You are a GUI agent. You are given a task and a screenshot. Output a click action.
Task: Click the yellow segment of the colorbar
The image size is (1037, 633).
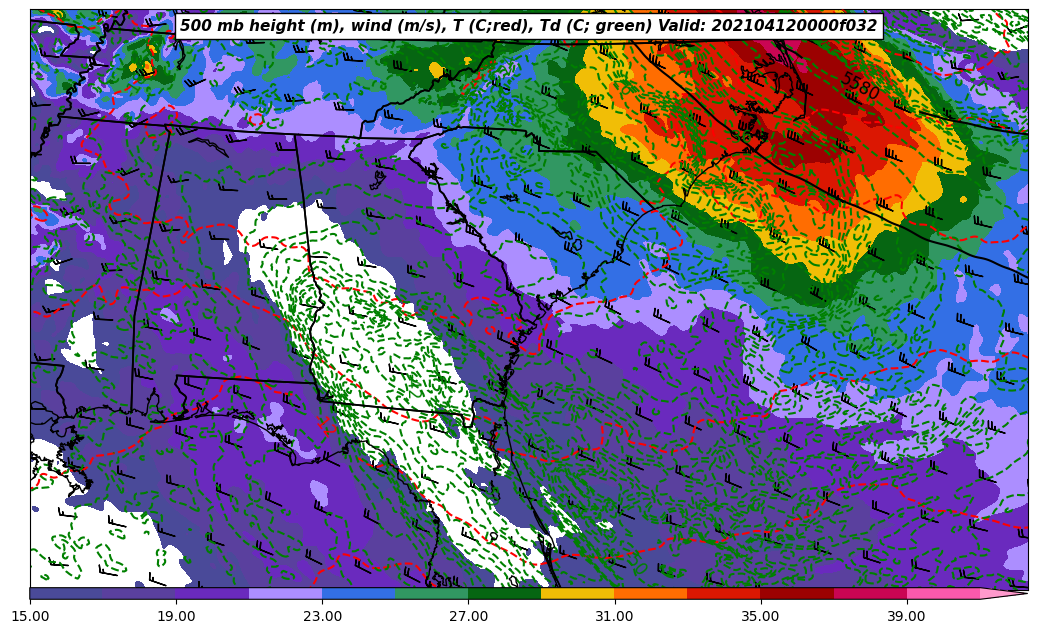pyautogui.click(x=577, y=593)
